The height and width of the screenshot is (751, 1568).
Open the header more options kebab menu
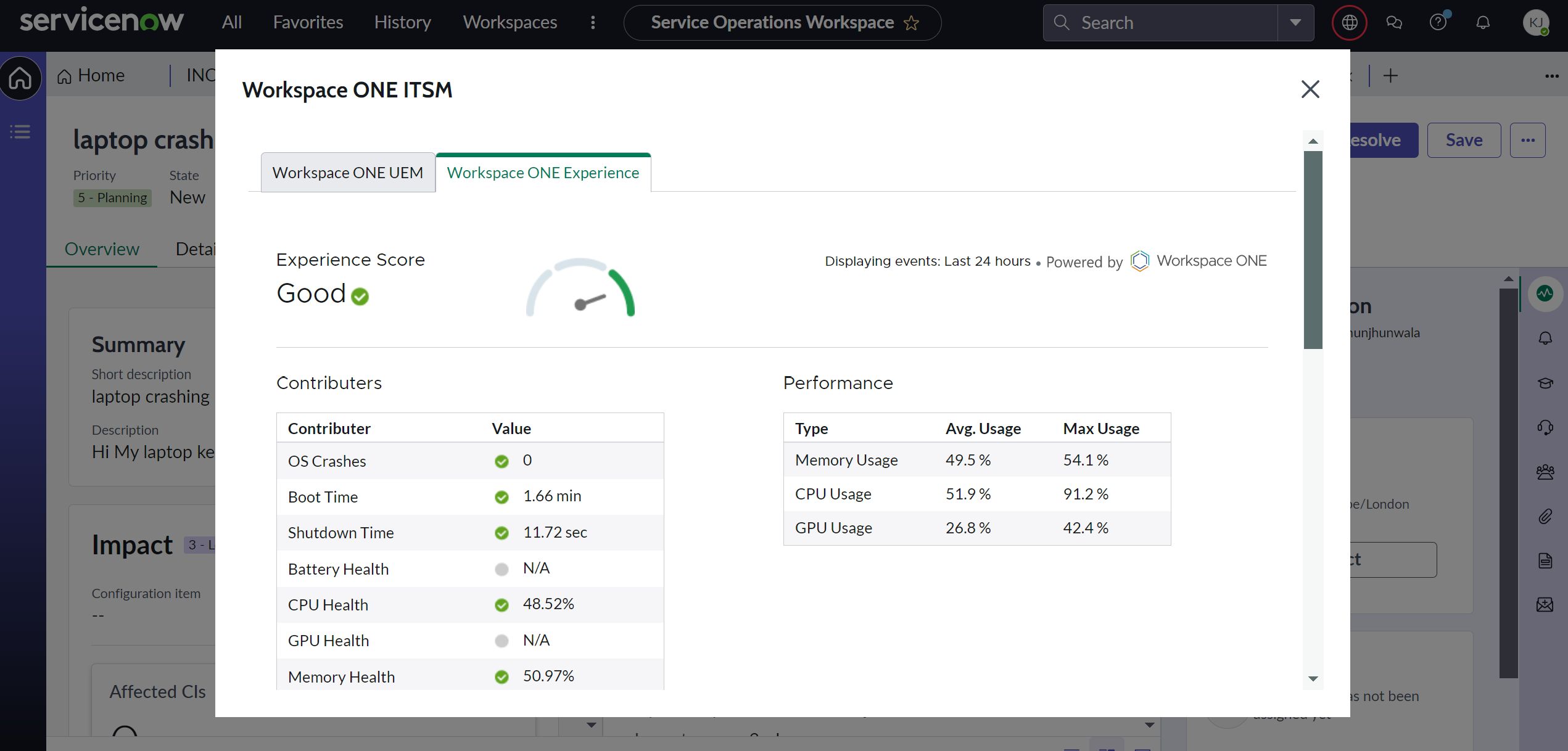(593, 23)
